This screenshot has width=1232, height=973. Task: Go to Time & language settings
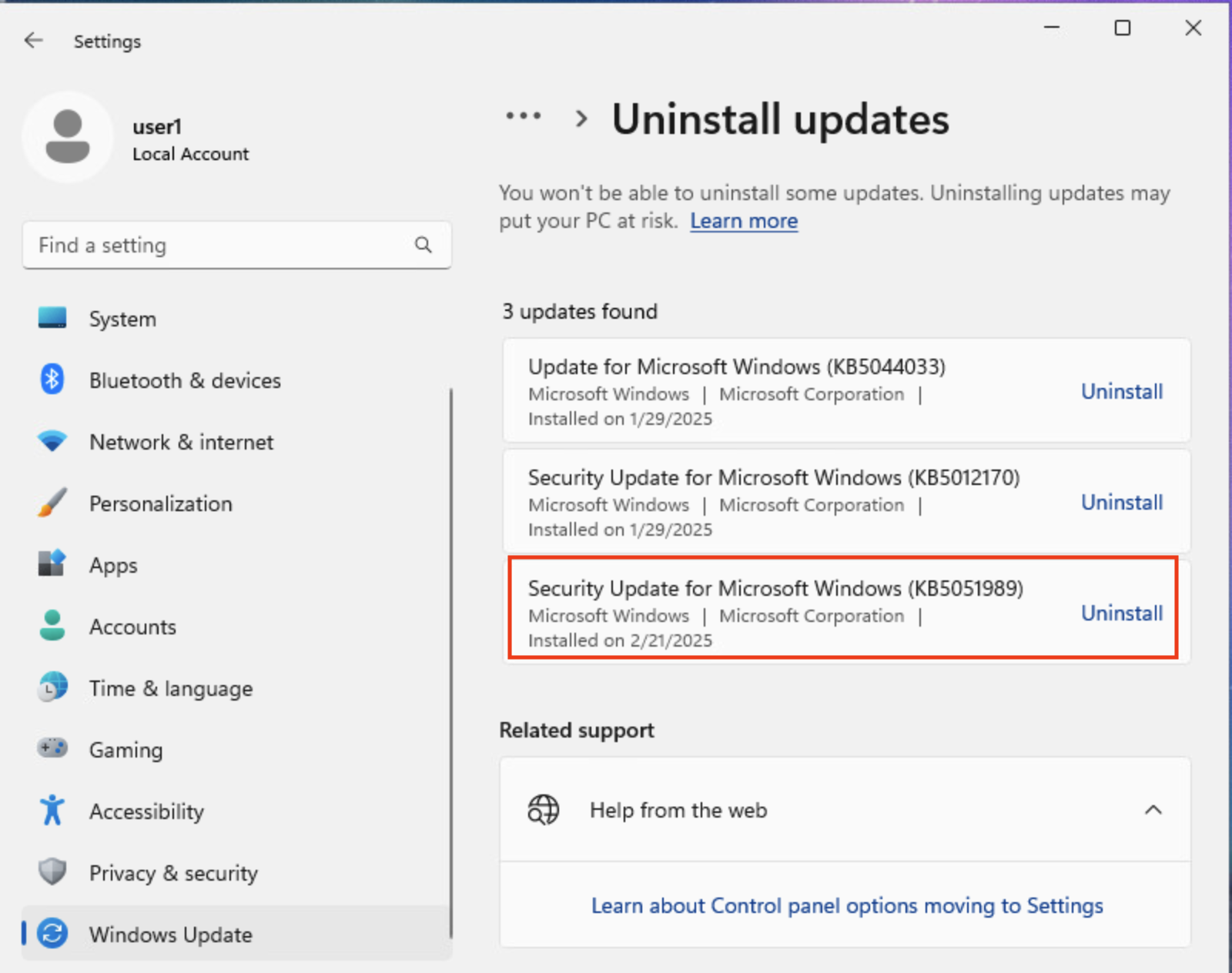tap(170, 688)
